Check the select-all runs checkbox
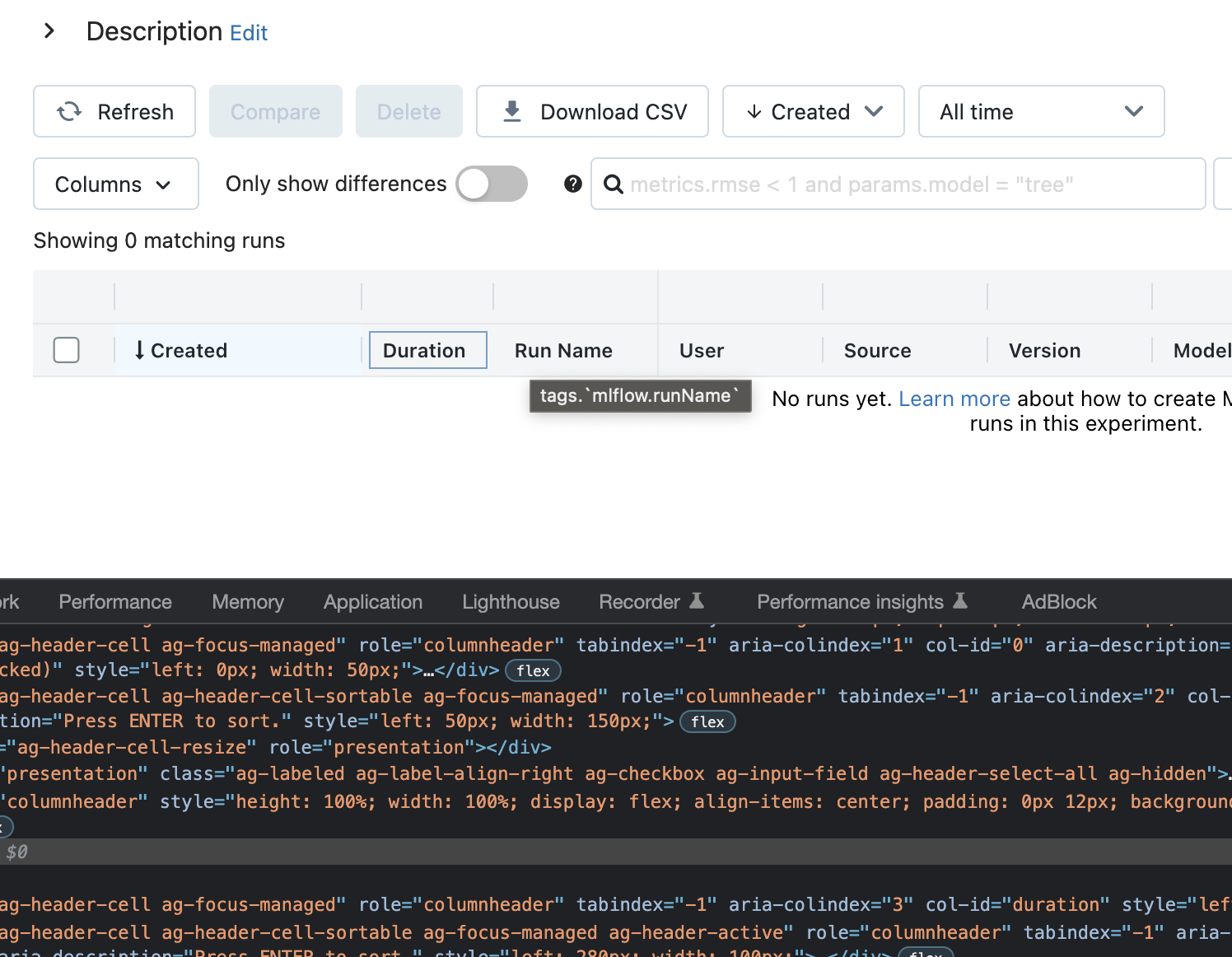 [66, 350]
